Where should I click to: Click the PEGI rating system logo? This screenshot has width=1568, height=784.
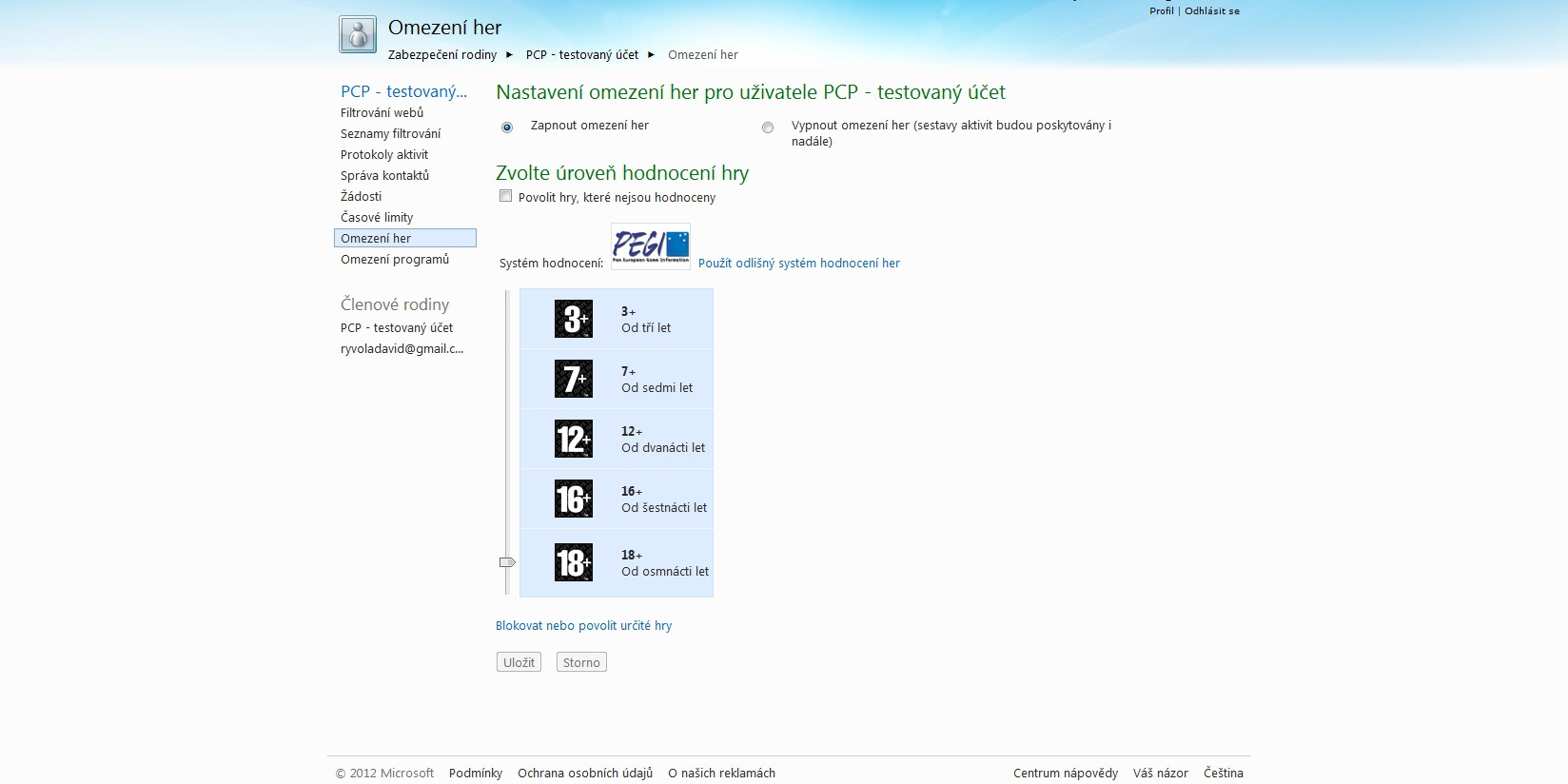click(651, 246)
